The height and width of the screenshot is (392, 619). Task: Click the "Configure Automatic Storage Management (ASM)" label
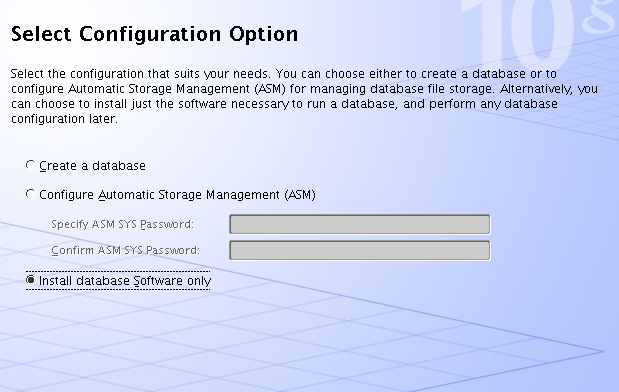click(x=177, y=195)
